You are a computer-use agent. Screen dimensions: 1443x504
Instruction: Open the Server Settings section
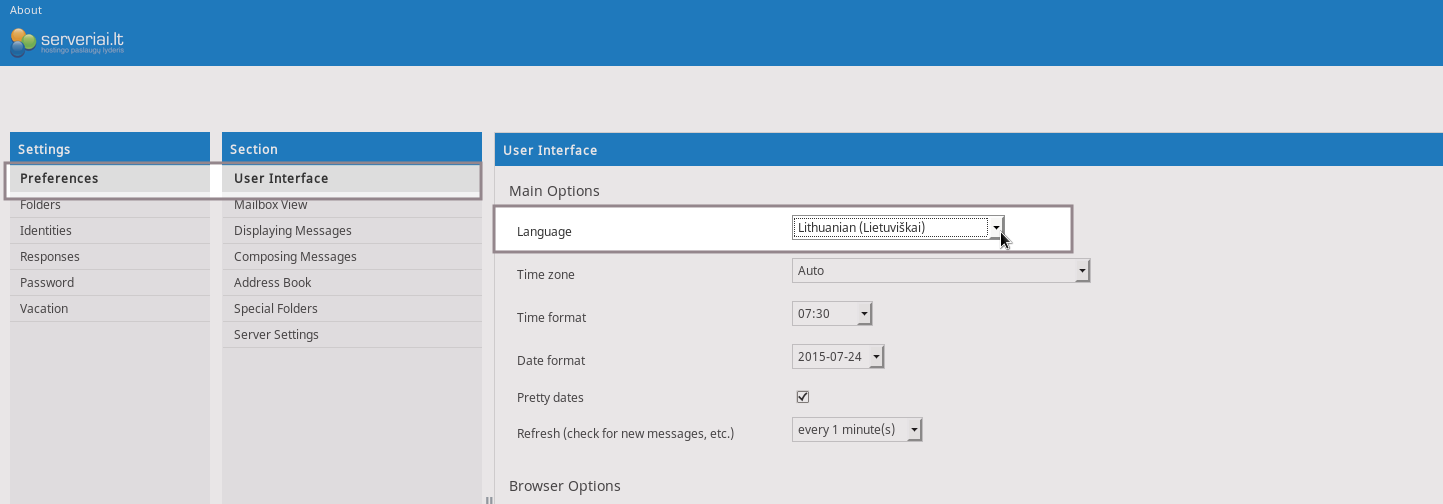(x=276, y=335)
